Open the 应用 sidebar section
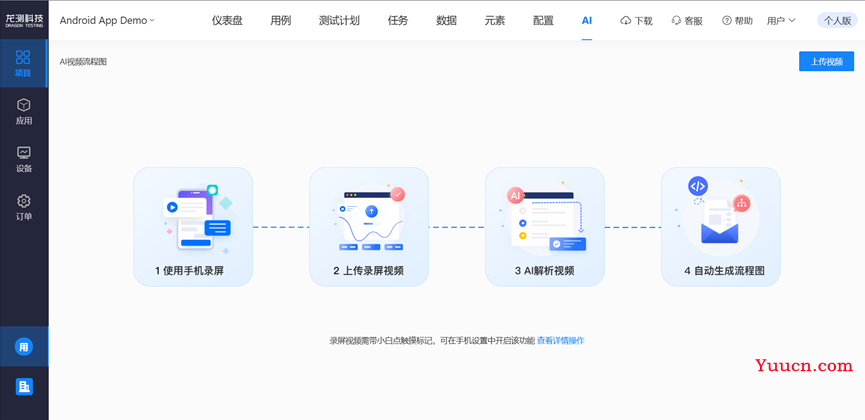Image resolution: width=865 pixels, height=420 pixels. tap(24, 111)
